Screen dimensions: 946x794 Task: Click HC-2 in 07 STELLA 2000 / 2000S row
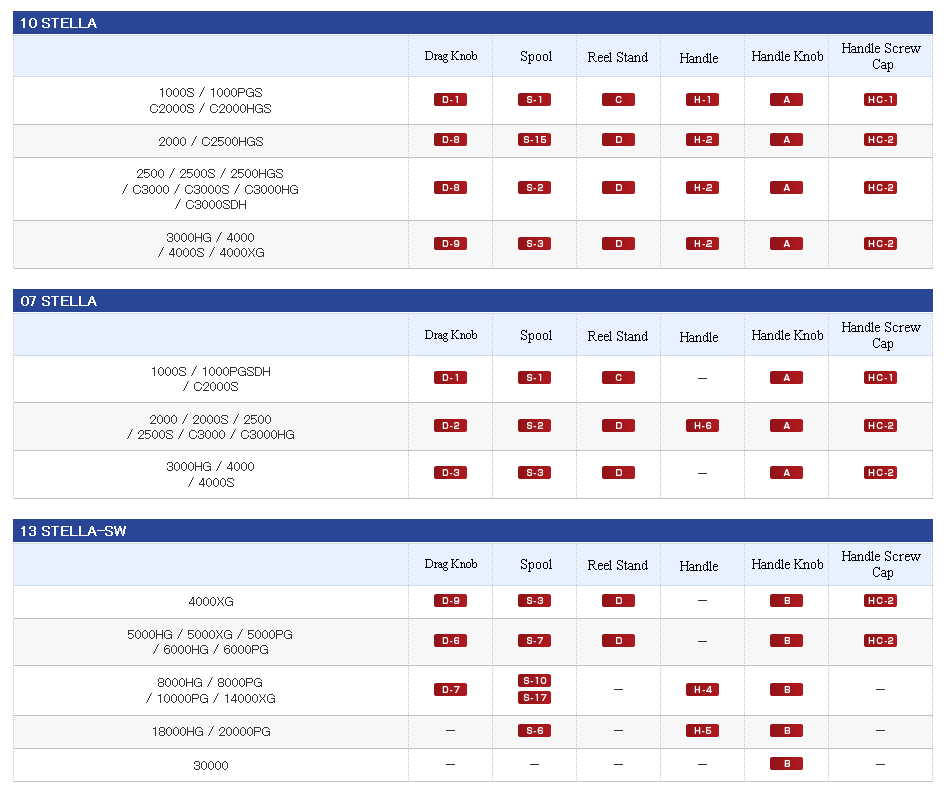pyautogui.click(x=880, y=425)
